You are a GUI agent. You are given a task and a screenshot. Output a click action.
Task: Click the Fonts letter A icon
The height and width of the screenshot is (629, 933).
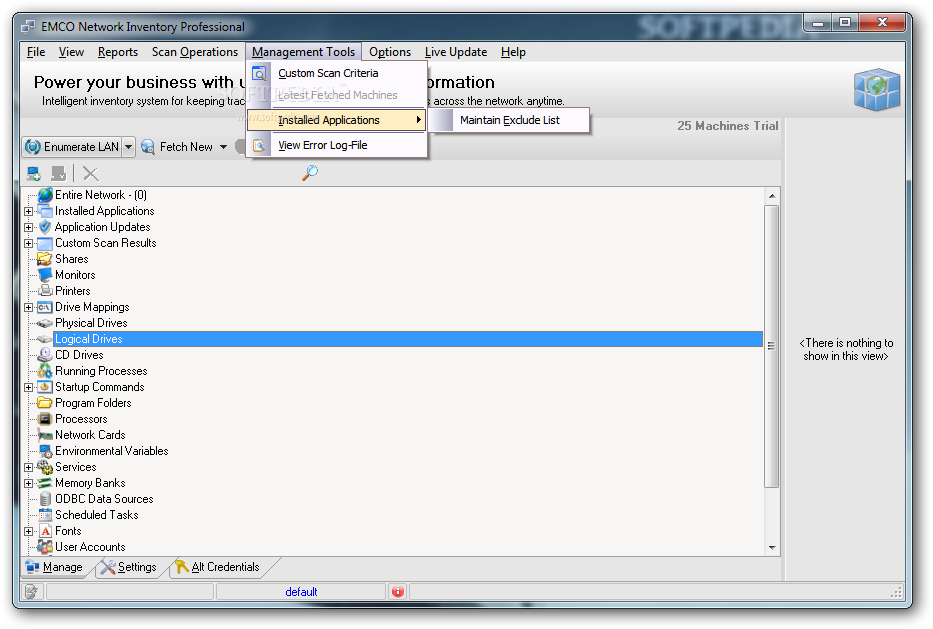pos(46,531)
